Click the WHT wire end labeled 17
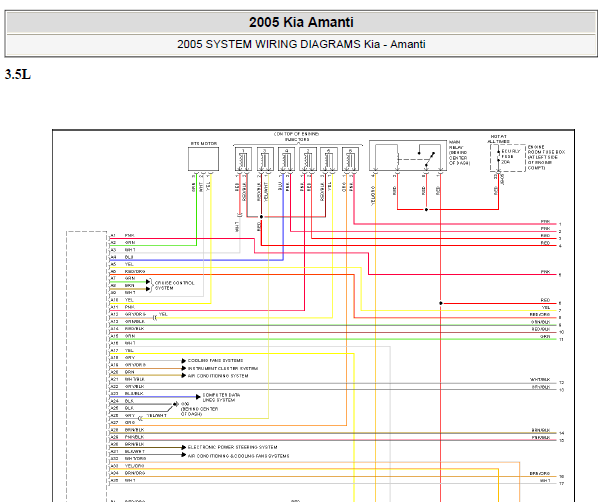Image resolution: width=598 pixels, height=502 pixels. point(552,481)
